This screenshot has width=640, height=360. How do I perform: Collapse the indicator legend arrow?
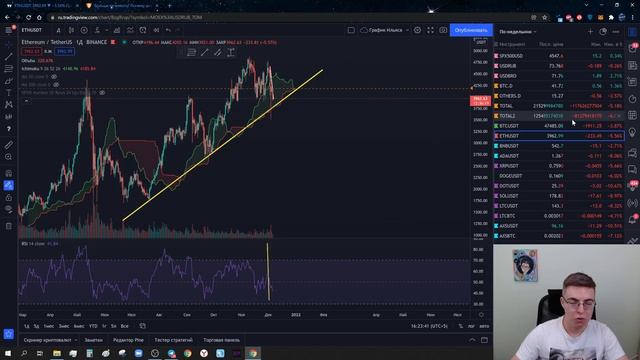(x=27, y=100)
